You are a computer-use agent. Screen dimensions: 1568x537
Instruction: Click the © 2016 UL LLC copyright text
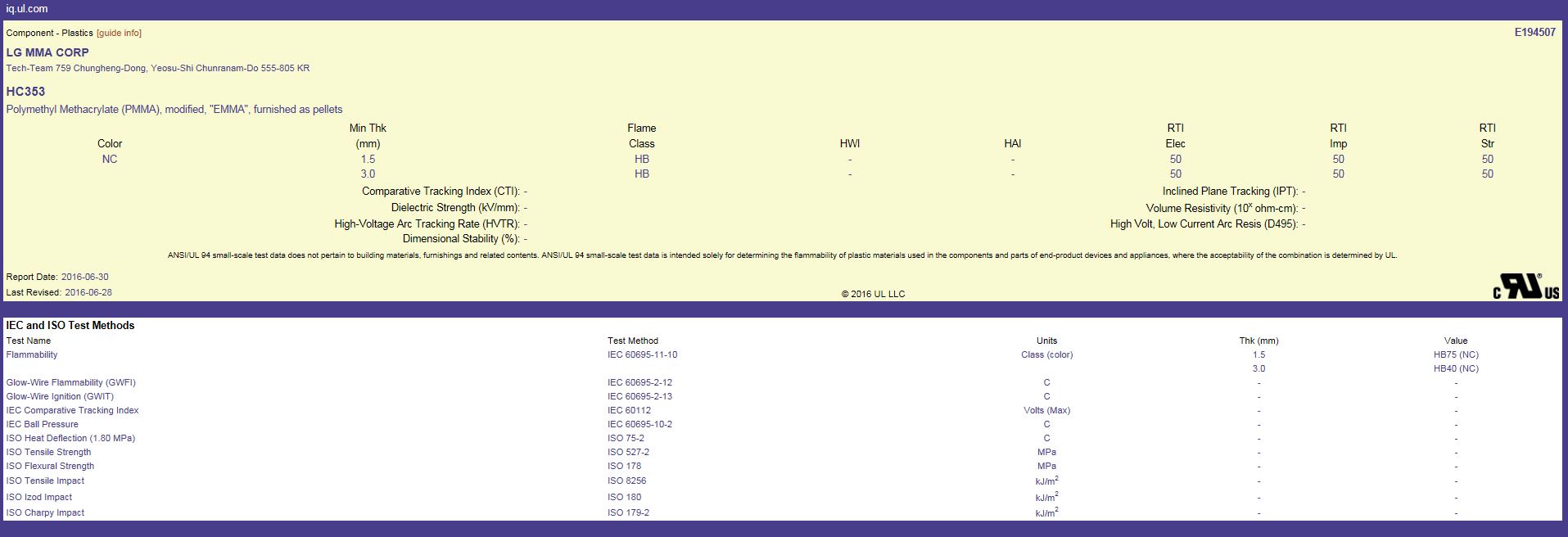[873, 294]
